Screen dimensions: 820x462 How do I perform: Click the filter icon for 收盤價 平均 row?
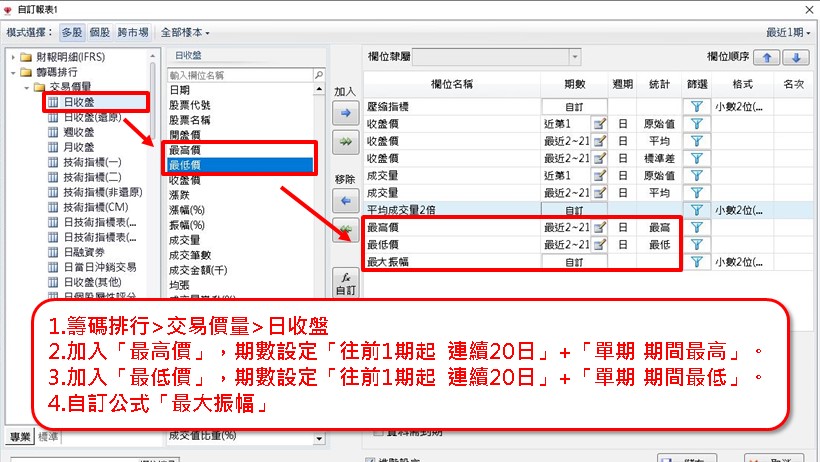pyautogui.click(x=697, y=141)
